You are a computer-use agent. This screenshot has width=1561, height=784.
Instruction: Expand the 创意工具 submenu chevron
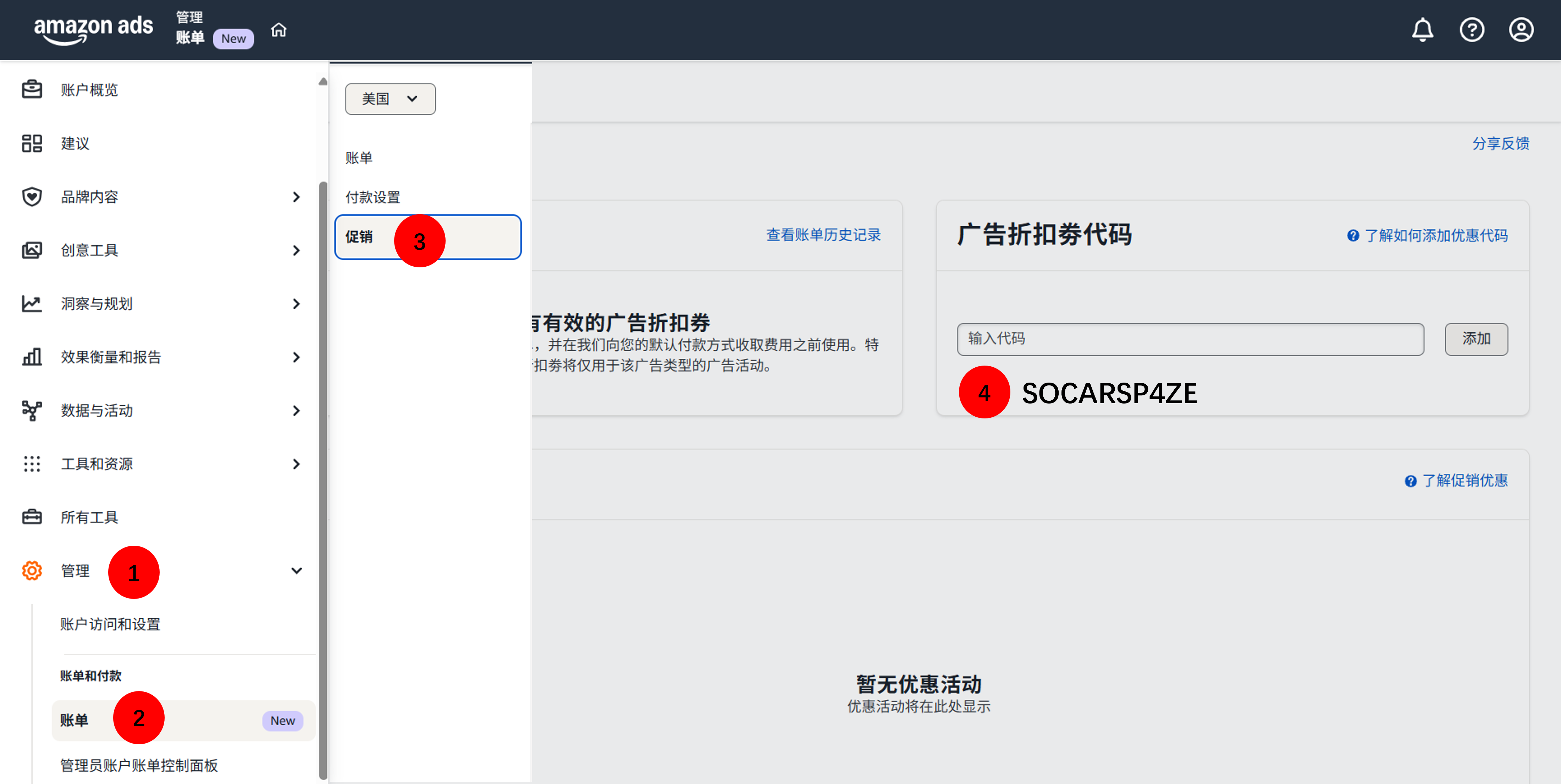tap(296, 250)
